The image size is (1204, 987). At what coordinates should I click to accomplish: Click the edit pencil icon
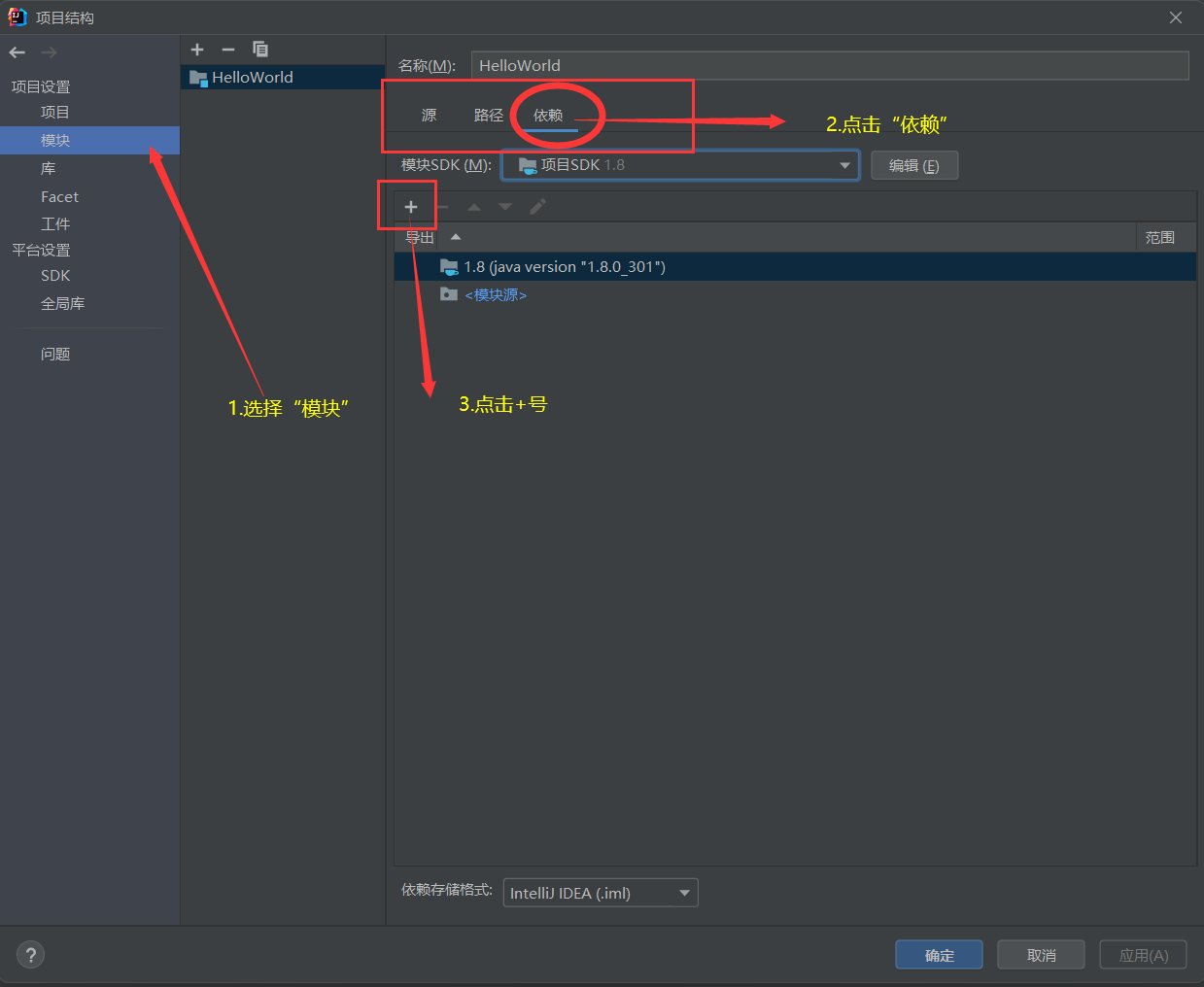pos(537,207)
